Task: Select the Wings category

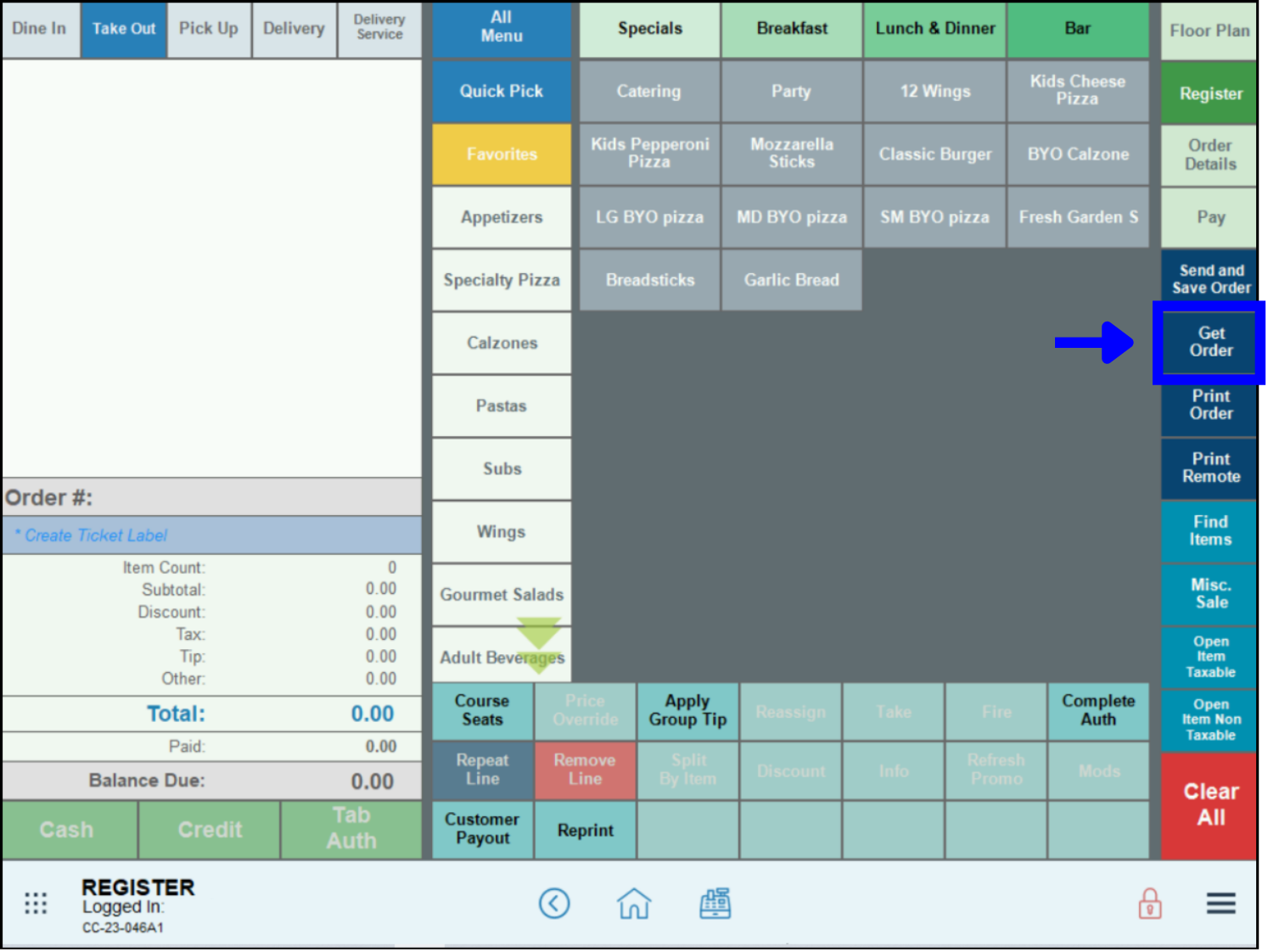Action: [x=502, y=532]
